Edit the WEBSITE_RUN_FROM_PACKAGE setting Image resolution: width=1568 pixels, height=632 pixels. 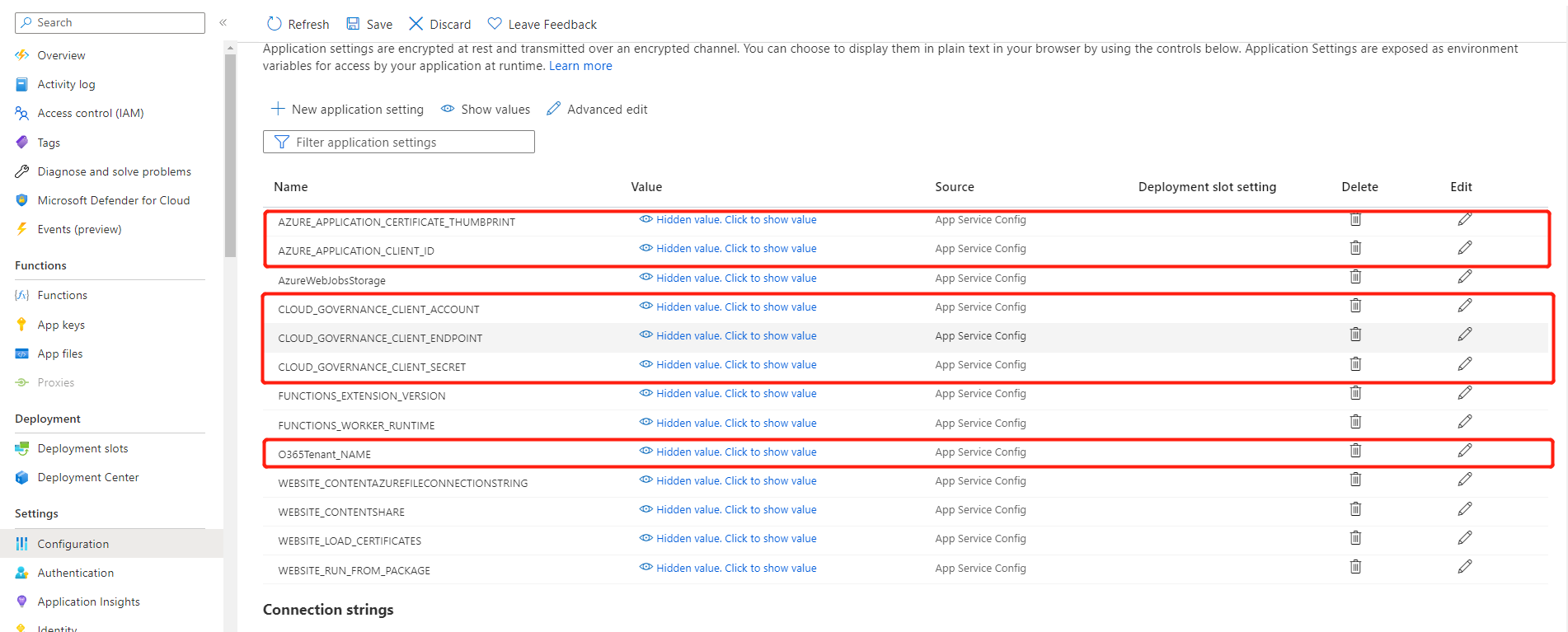1464,567
